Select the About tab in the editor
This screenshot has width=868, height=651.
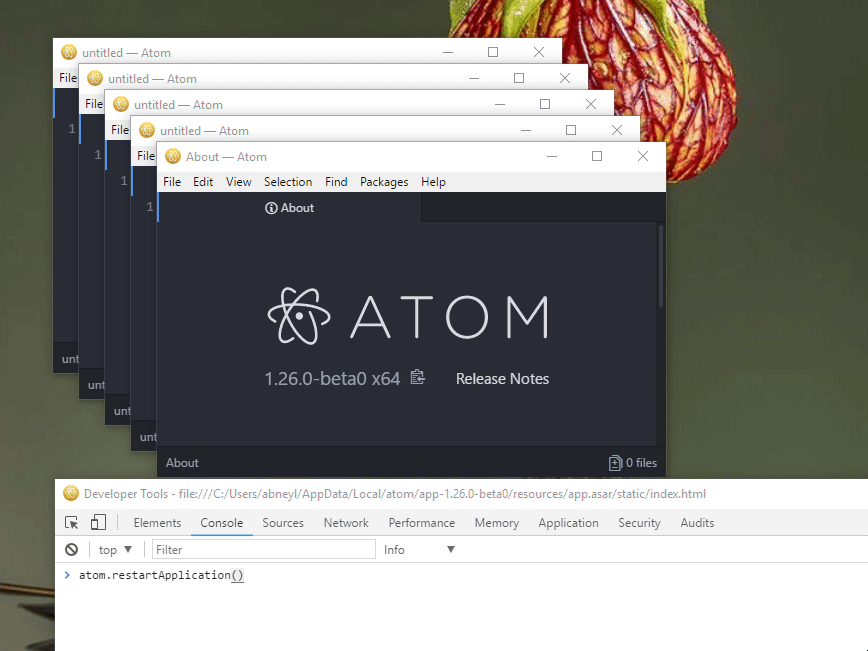289,208
